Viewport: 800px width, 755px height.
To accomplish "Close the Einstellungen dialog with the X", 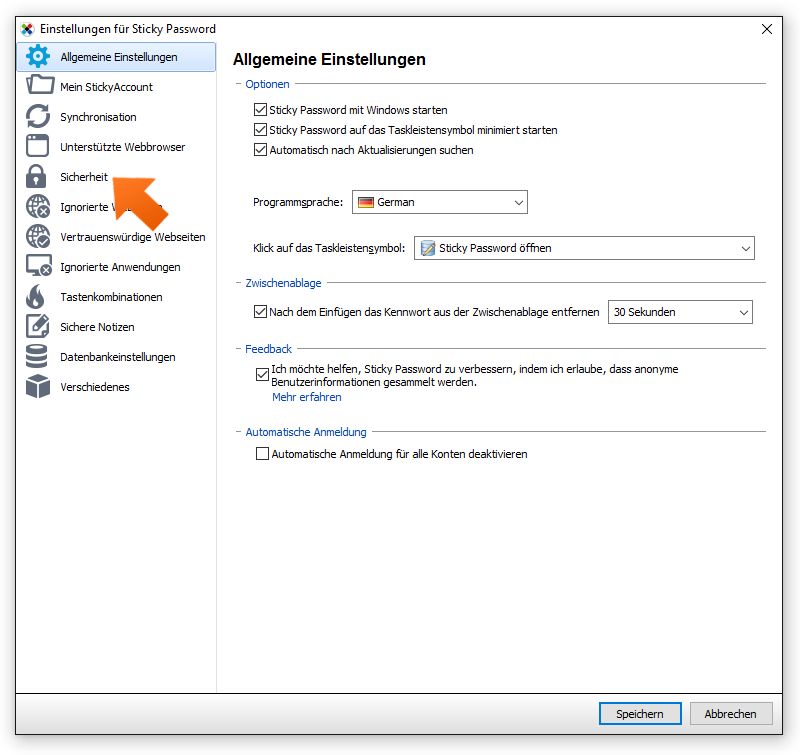I will tap(766, 29).
